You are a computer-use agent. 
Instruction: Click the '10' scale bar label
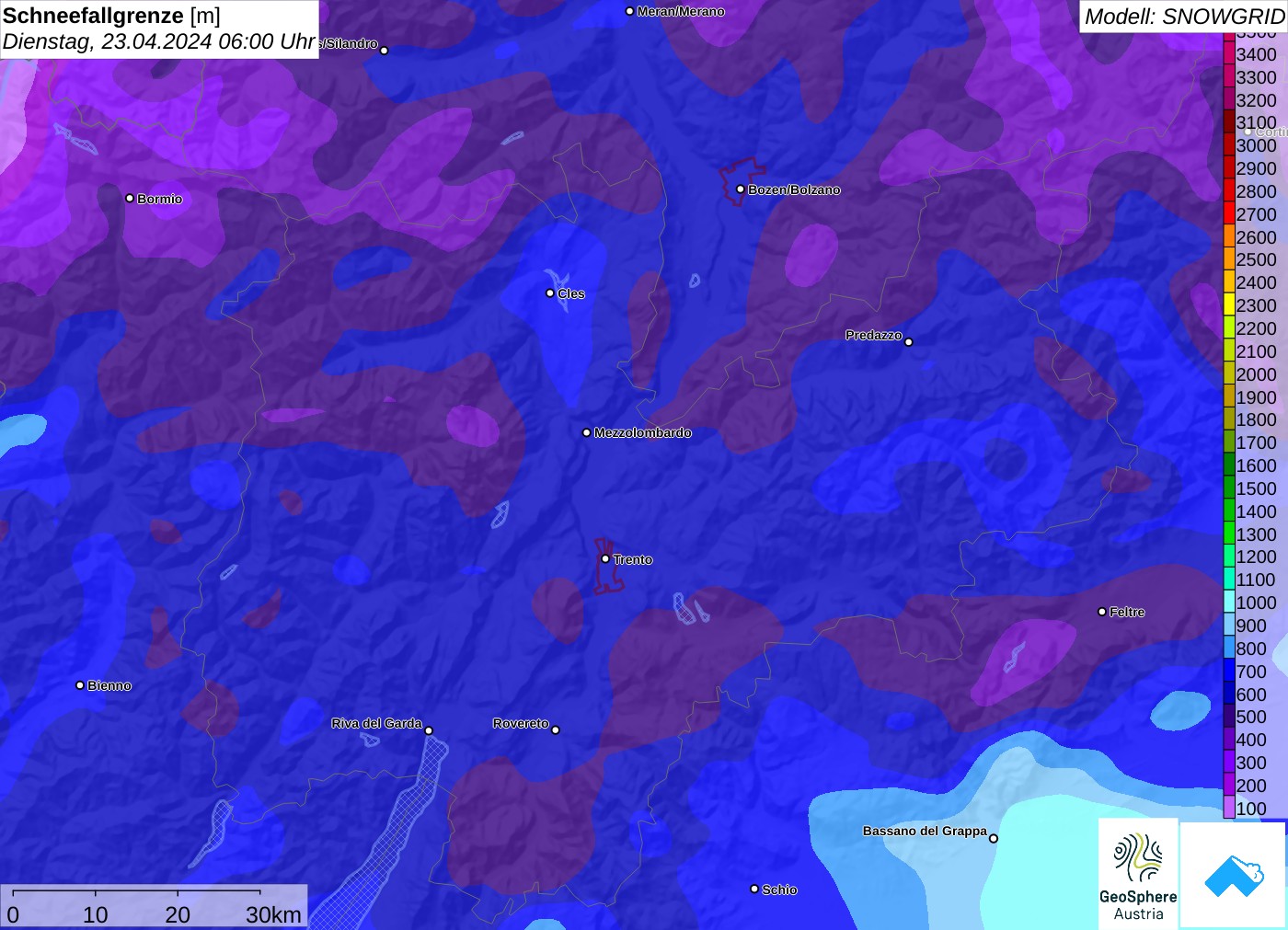pos(96,914)
